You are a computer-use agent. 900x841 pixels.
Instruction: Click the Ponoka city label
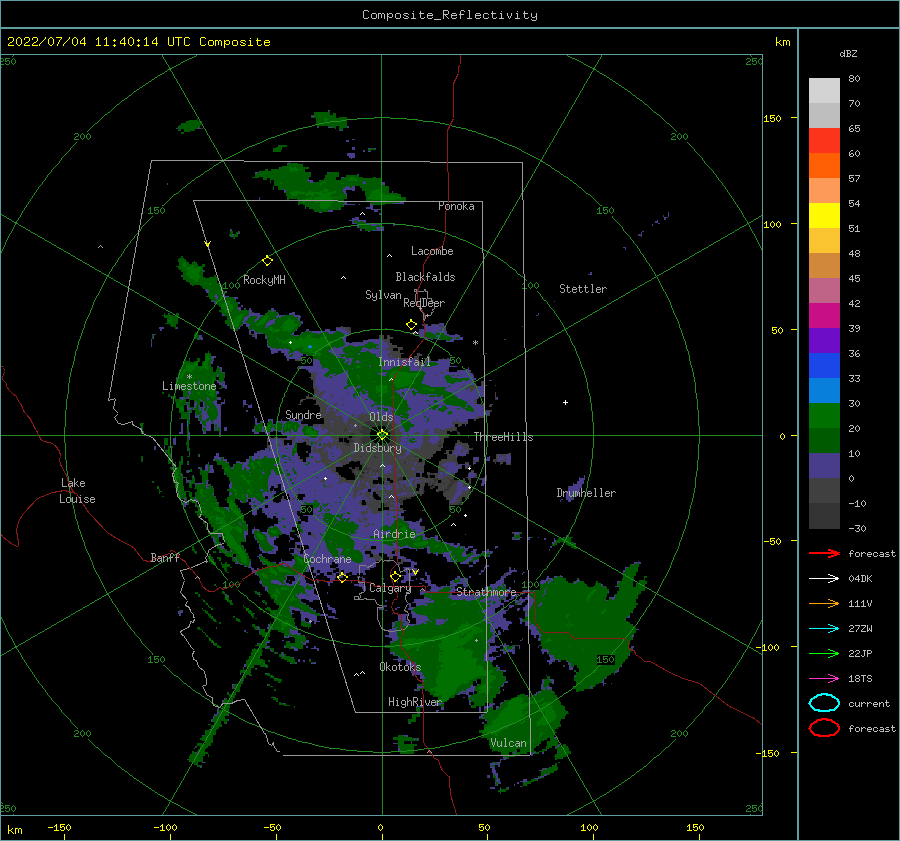pos(456,206)
